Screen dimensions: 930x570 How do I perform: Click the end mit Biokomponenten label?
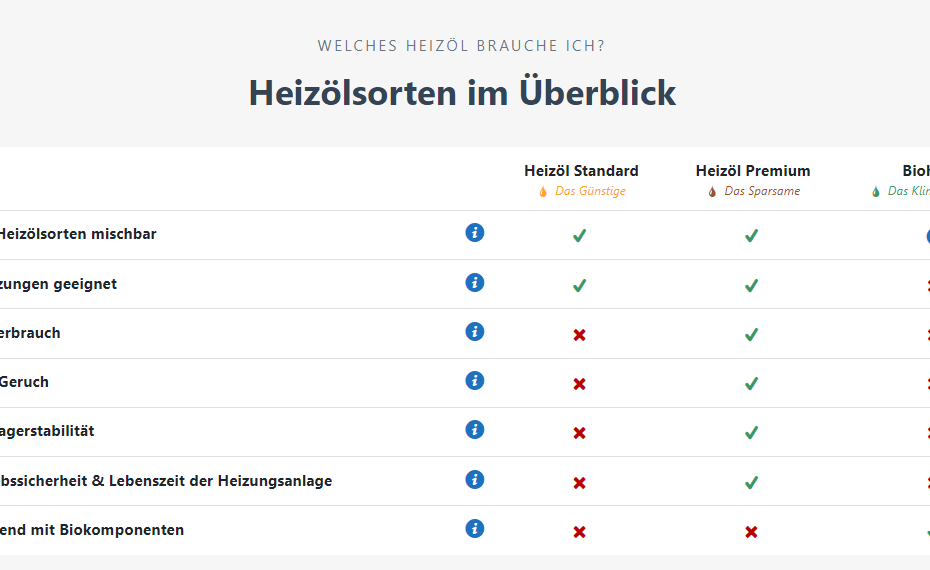pyautogui.click(x=92, y=530)
